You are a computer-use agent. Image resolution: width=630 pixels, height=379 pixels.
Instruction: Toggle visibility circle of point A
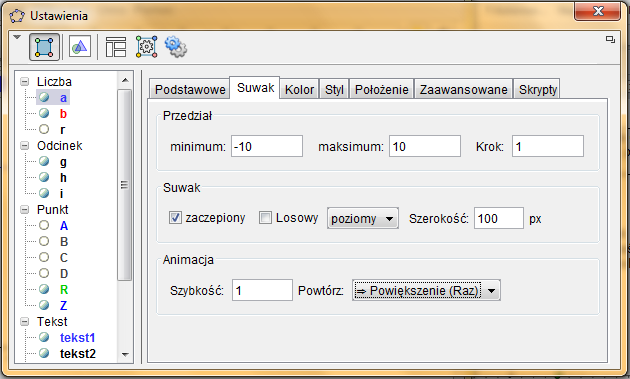pos(44,225)
